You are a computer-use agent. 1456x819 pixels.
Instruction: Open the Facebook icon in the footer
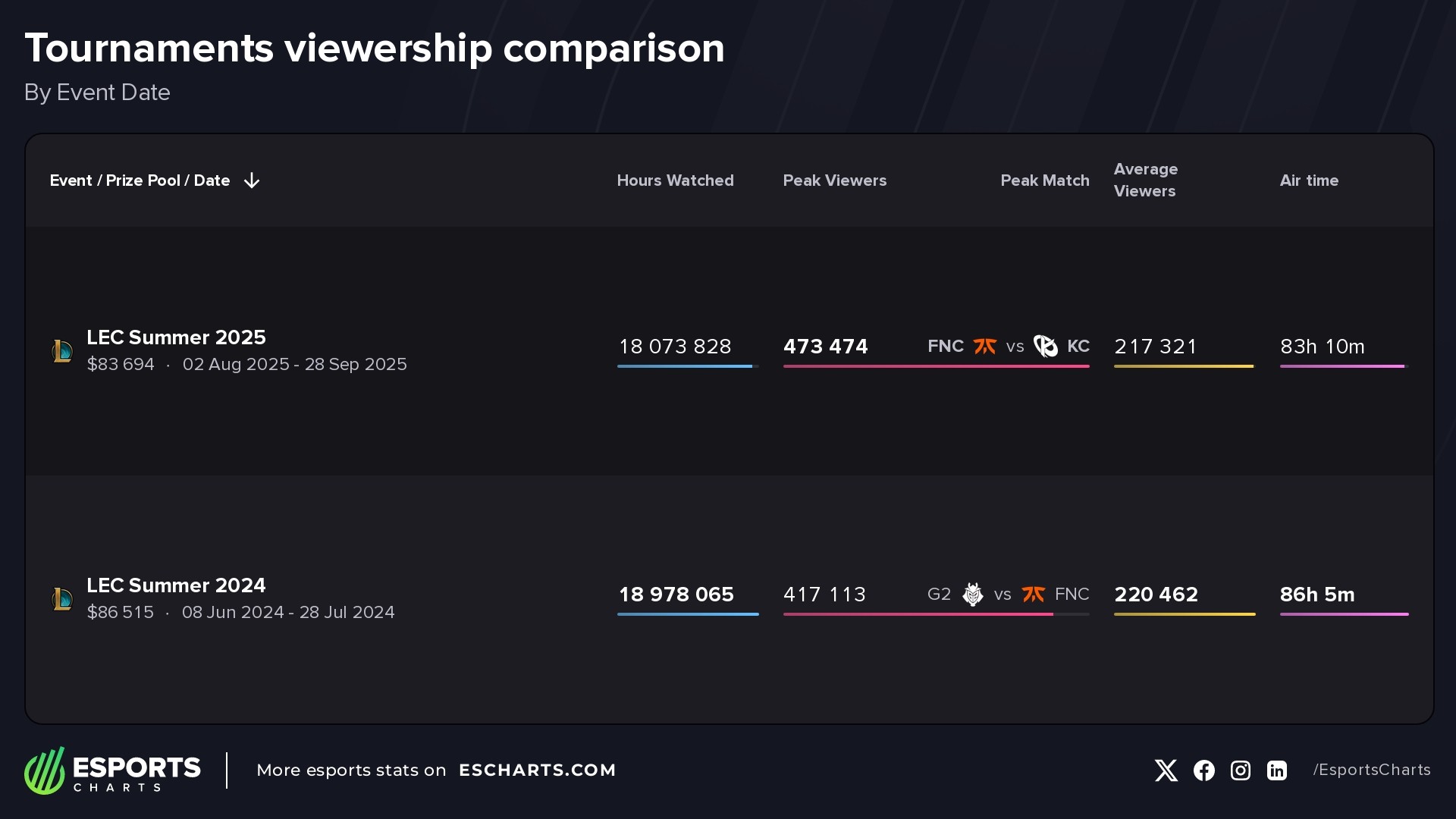1203,770
